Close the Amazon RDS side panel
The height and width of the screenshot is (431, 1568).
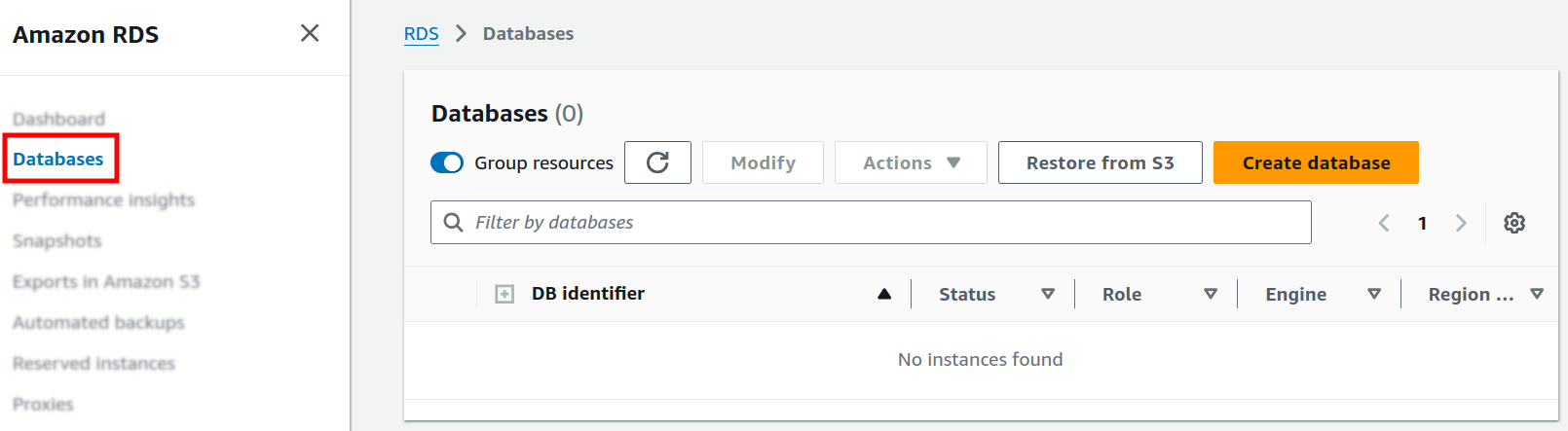point(310,33)
